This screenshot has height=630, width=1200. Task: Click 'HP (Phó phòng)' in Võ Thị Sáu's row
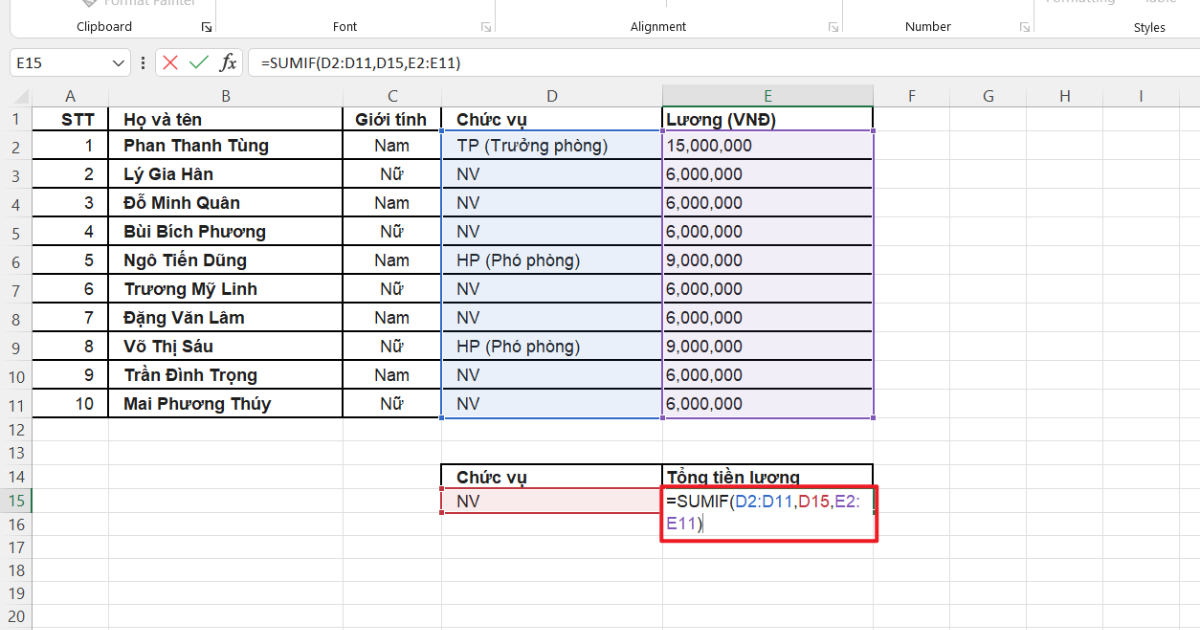click(552, 347)
